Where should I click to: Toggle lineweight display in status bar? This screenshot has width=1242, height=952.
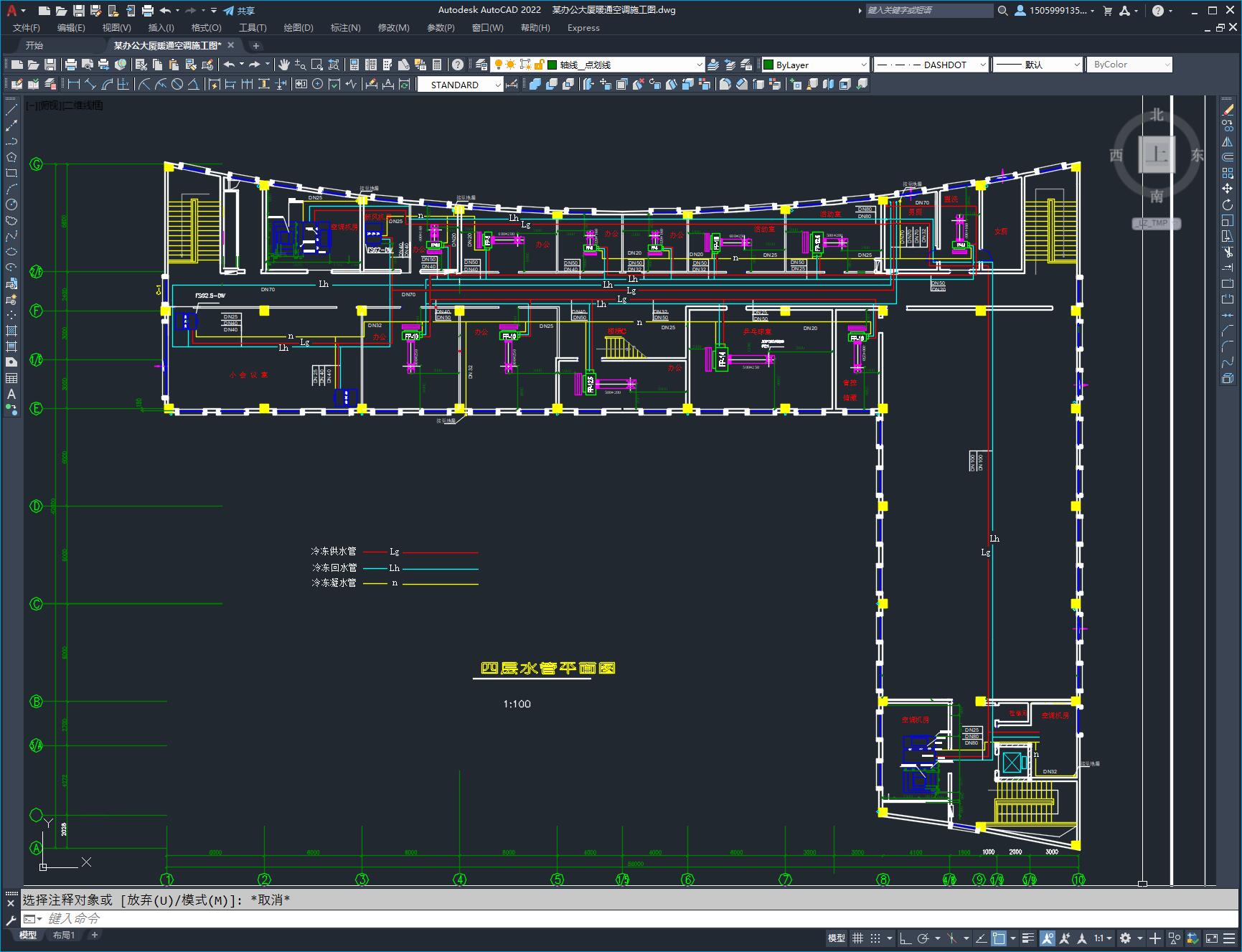(x=1028, y=938)
